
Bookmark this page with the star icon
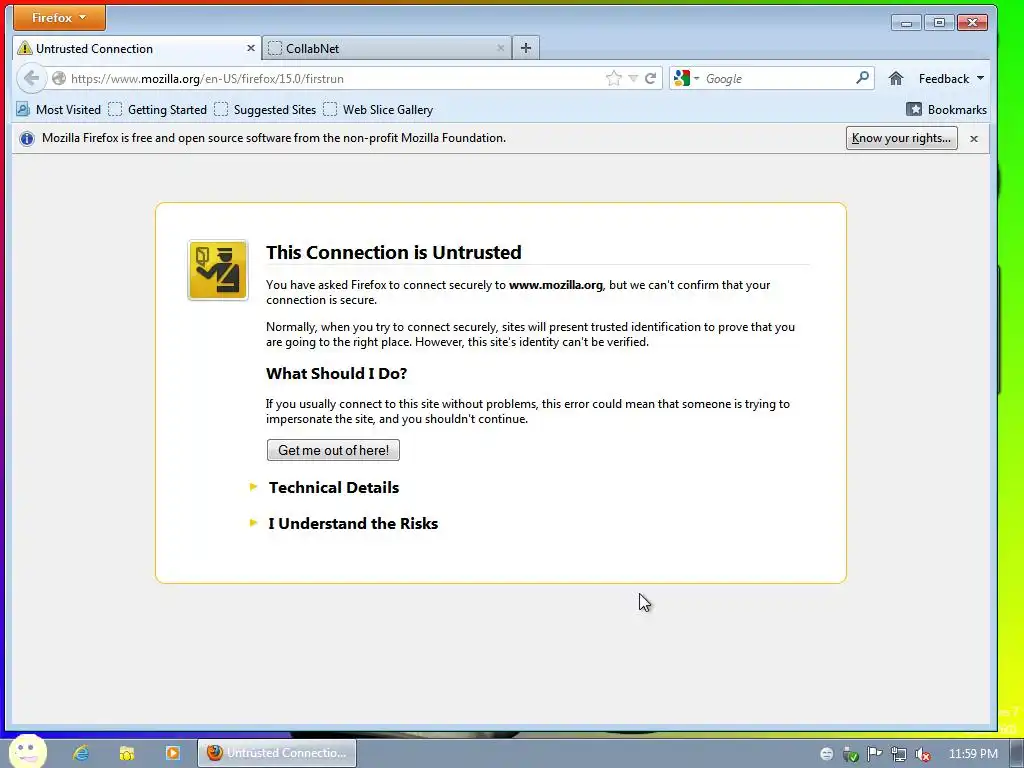pyautogui.click(x=614, y=78)
